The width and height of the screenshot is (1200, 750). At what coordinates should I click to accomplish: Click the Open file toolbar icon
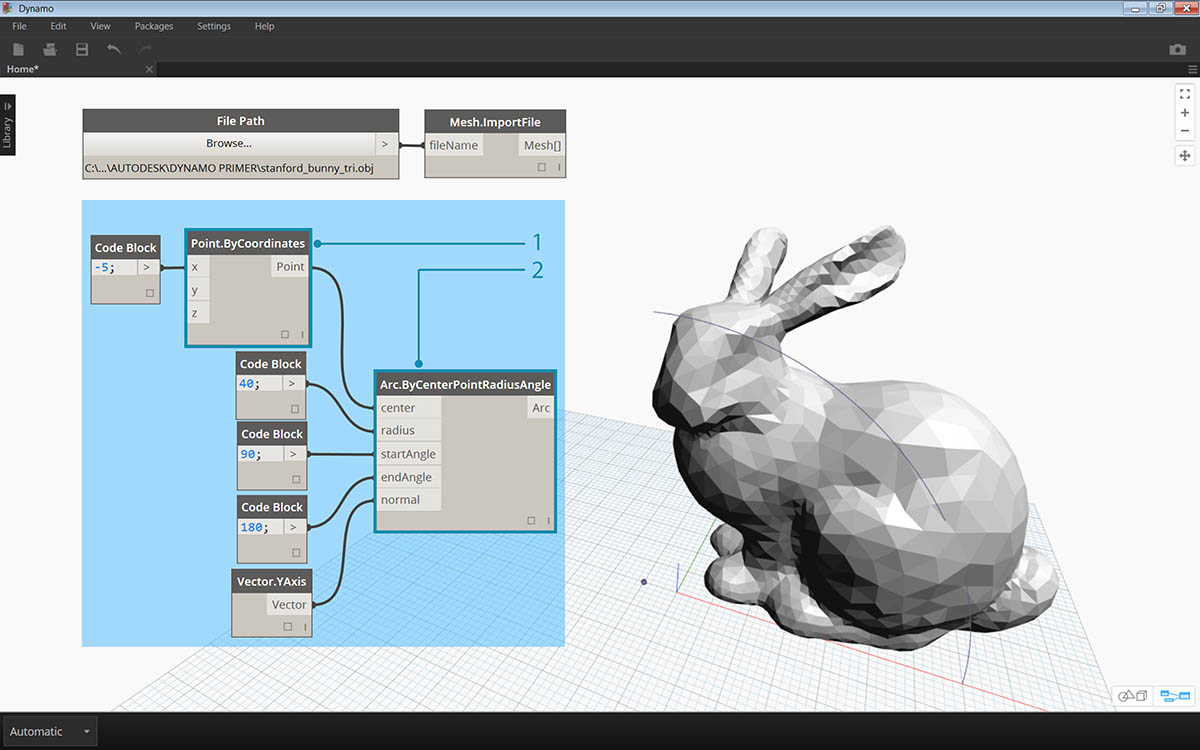coord(49,49)
